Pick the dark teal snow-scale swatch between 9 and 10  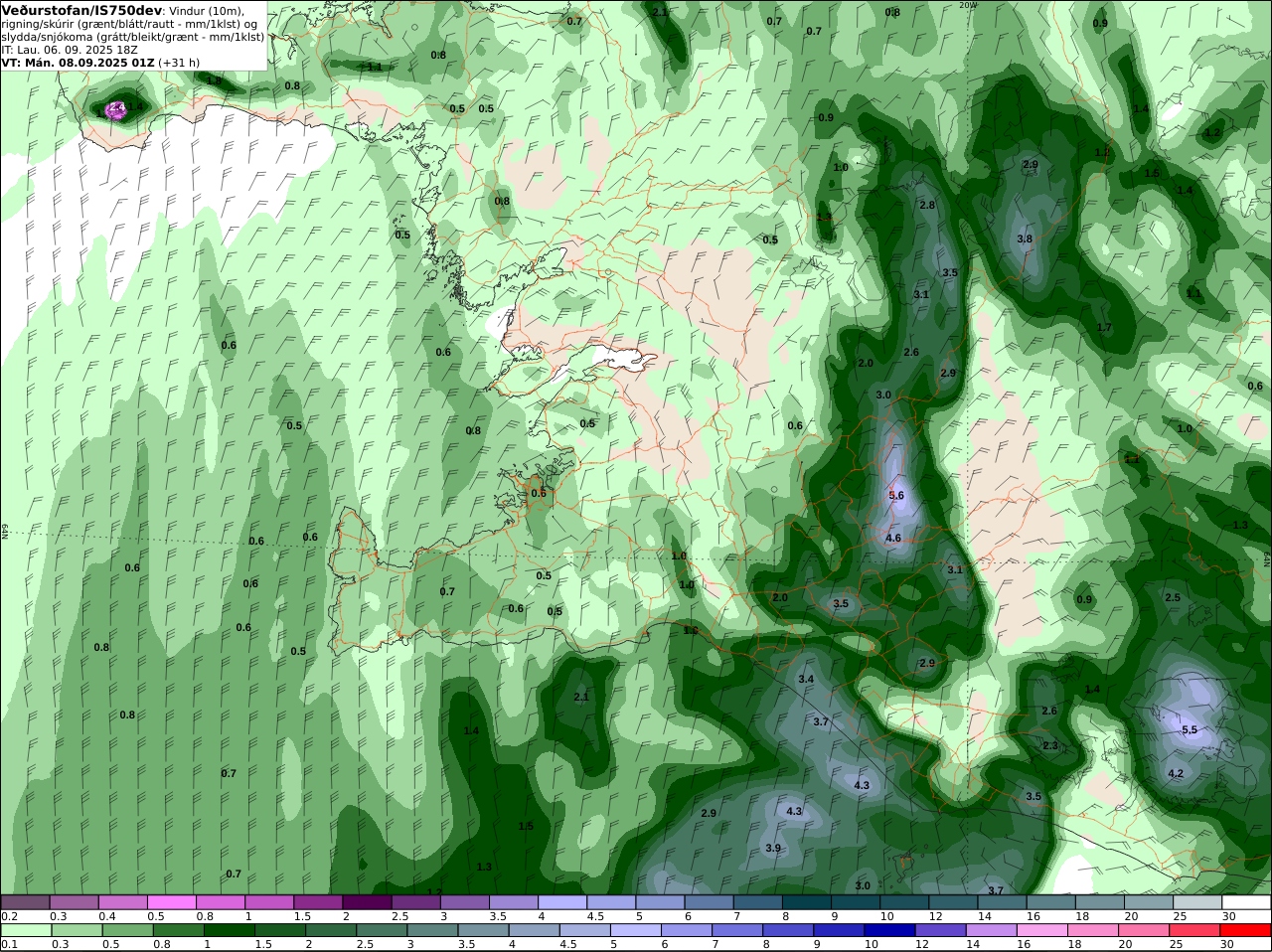point(856,902)
